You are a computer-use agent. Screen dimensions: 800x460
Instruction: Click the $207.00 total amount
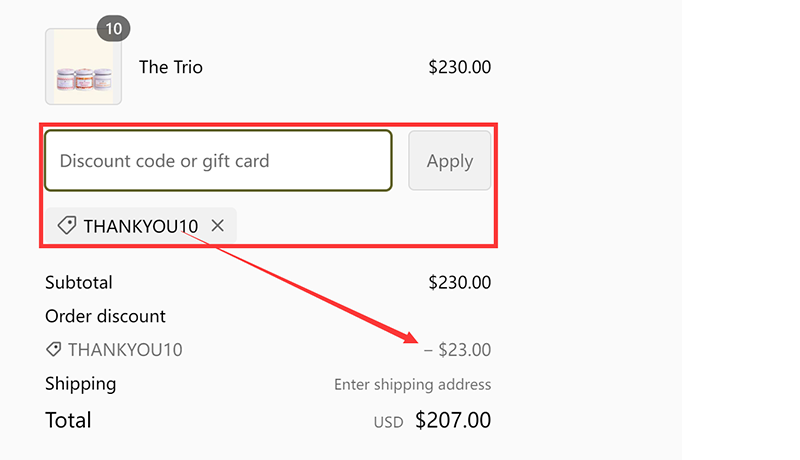pos(453,420)
